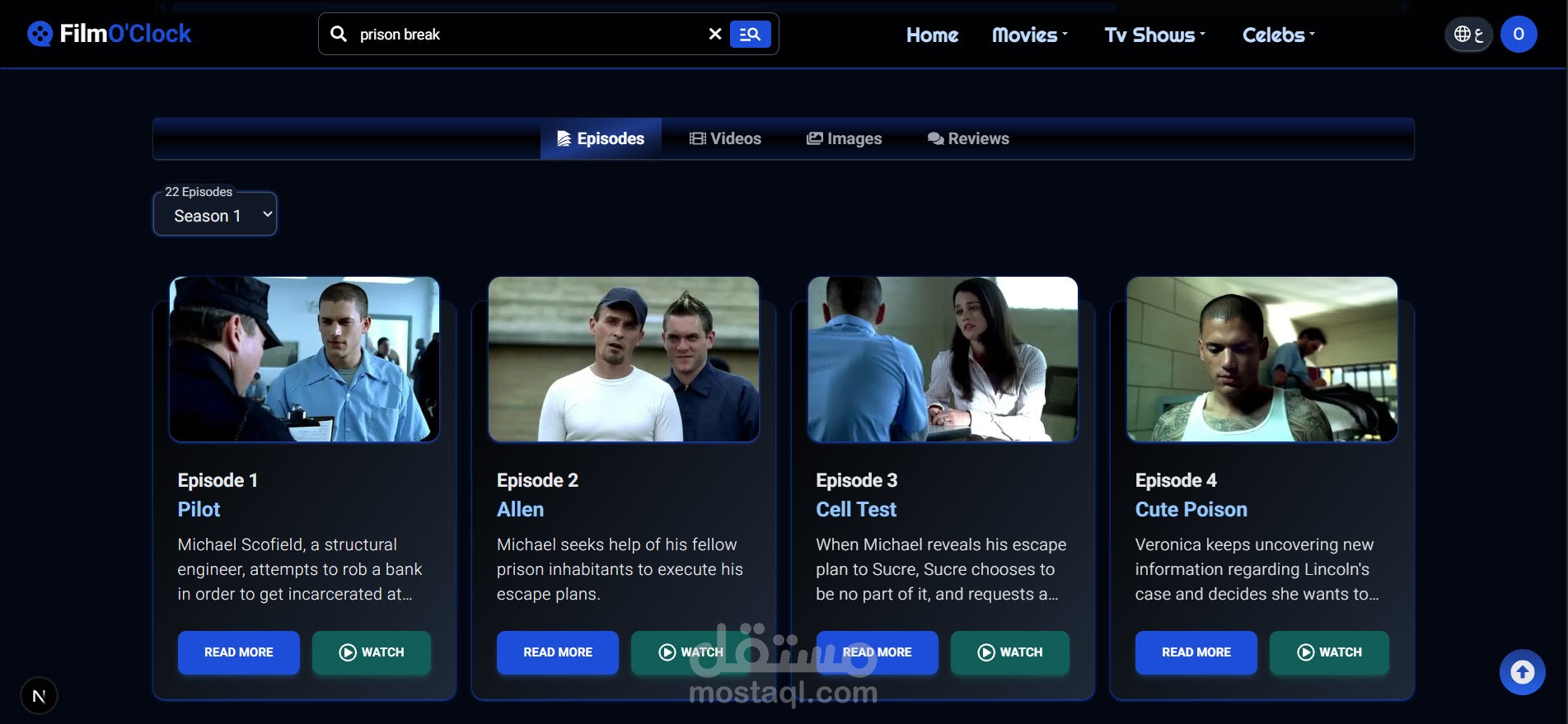Click the magnifier icon in search box

click(x=339, y=34)
